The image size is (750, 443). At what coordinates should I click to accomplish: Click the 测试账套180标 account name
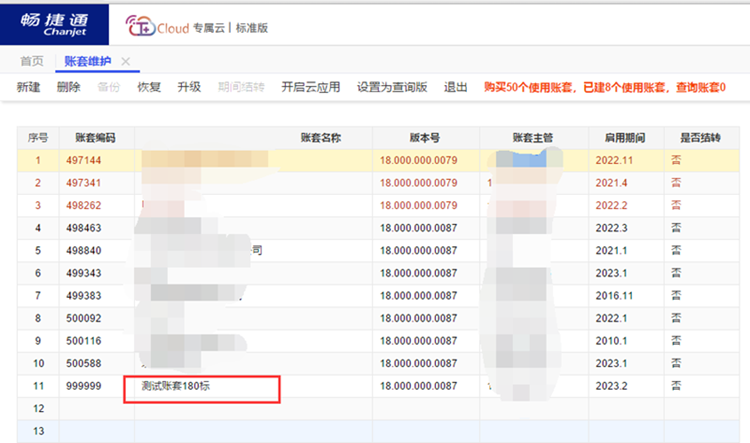tap(176, 386)
